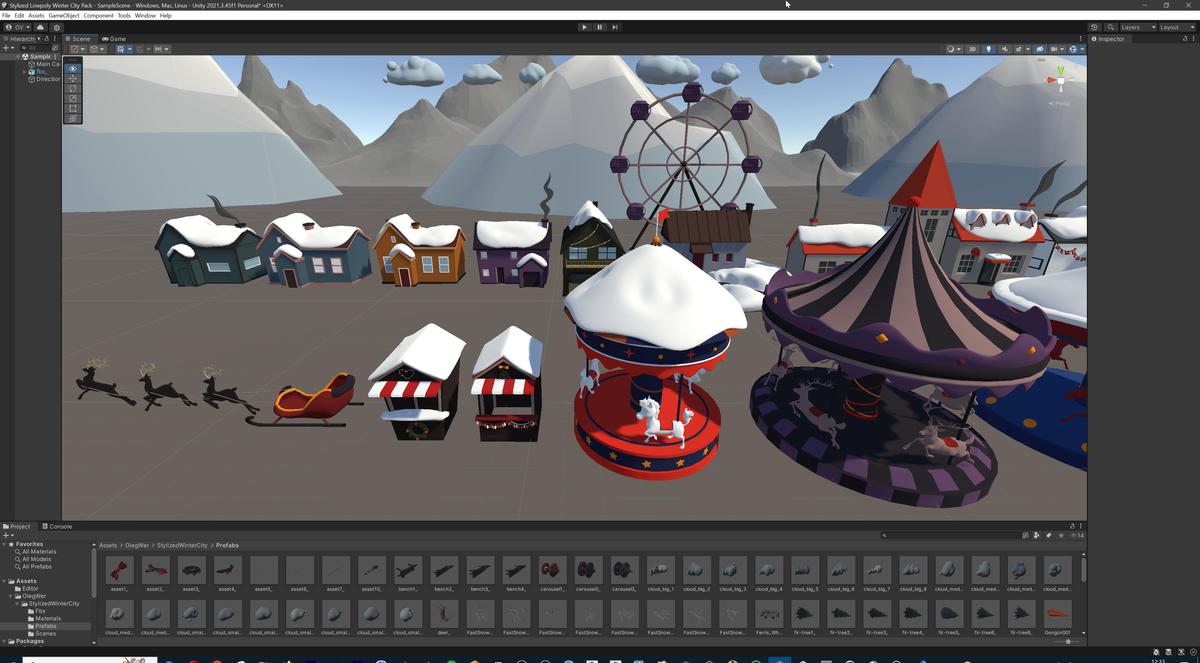Select the Inspector tab
The image size is (1200, 663).
[x=1111, y=38]
